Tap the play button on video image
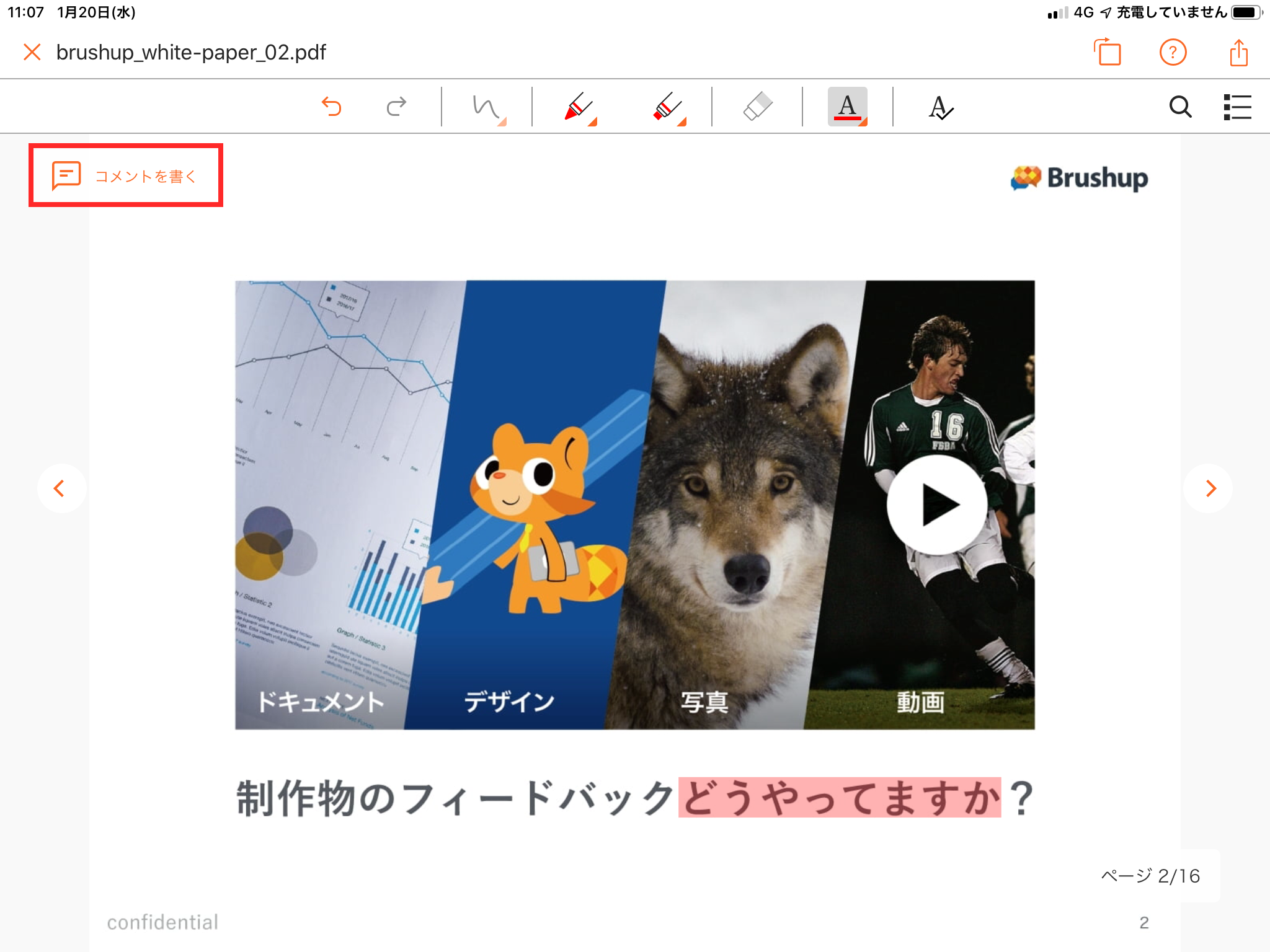The image size is (1270, 952). (x=936, y=505)
